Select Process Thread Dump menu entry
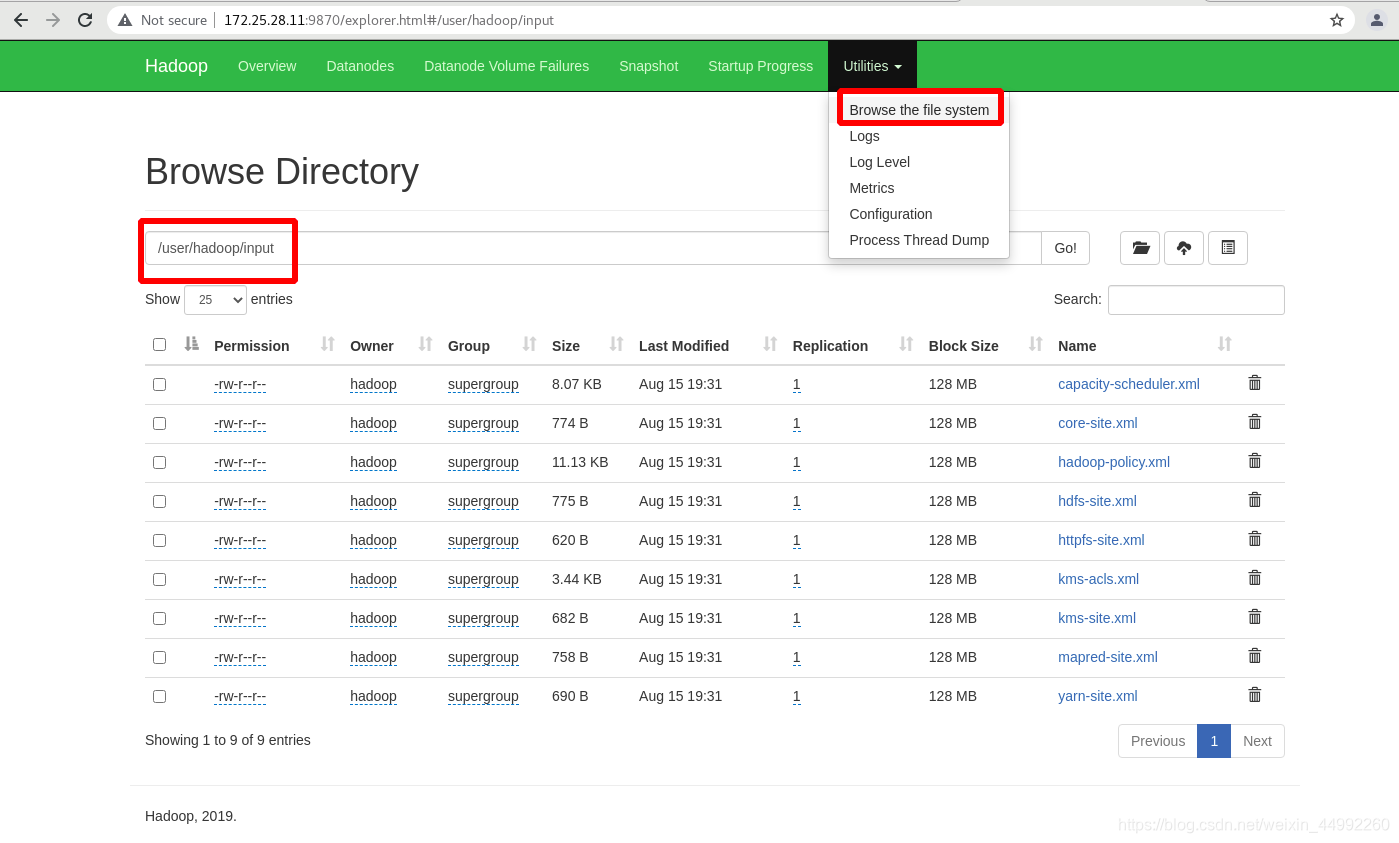1399x843 pixels. pos(919,240)
